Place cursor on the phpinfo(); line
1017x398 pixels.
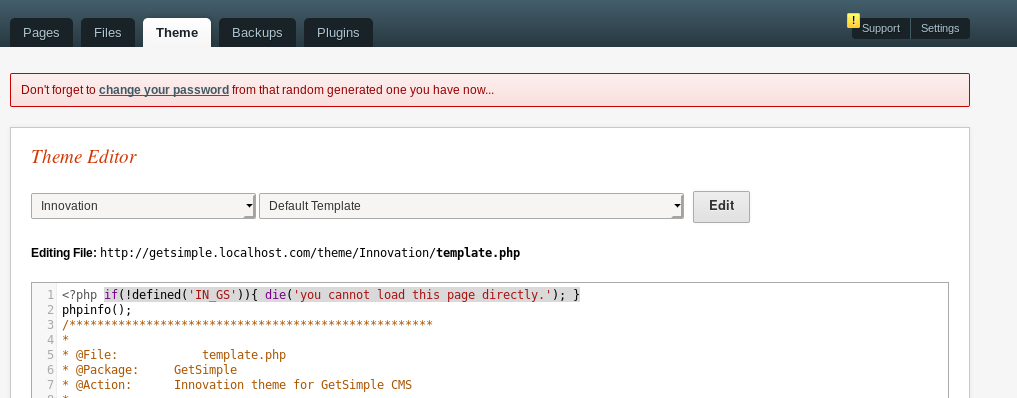click(x=97, y=310)
